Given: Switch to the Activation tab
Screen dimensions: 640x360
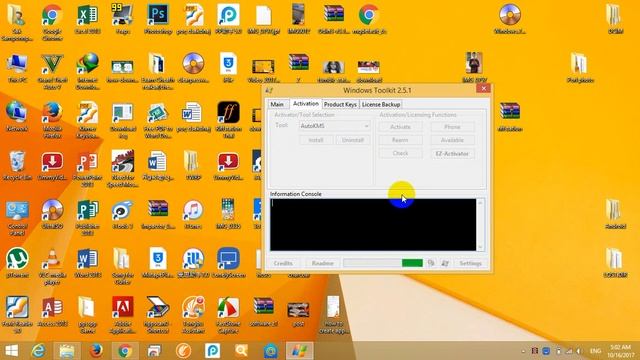Looking at the screenshot, I should pos(306,104).
